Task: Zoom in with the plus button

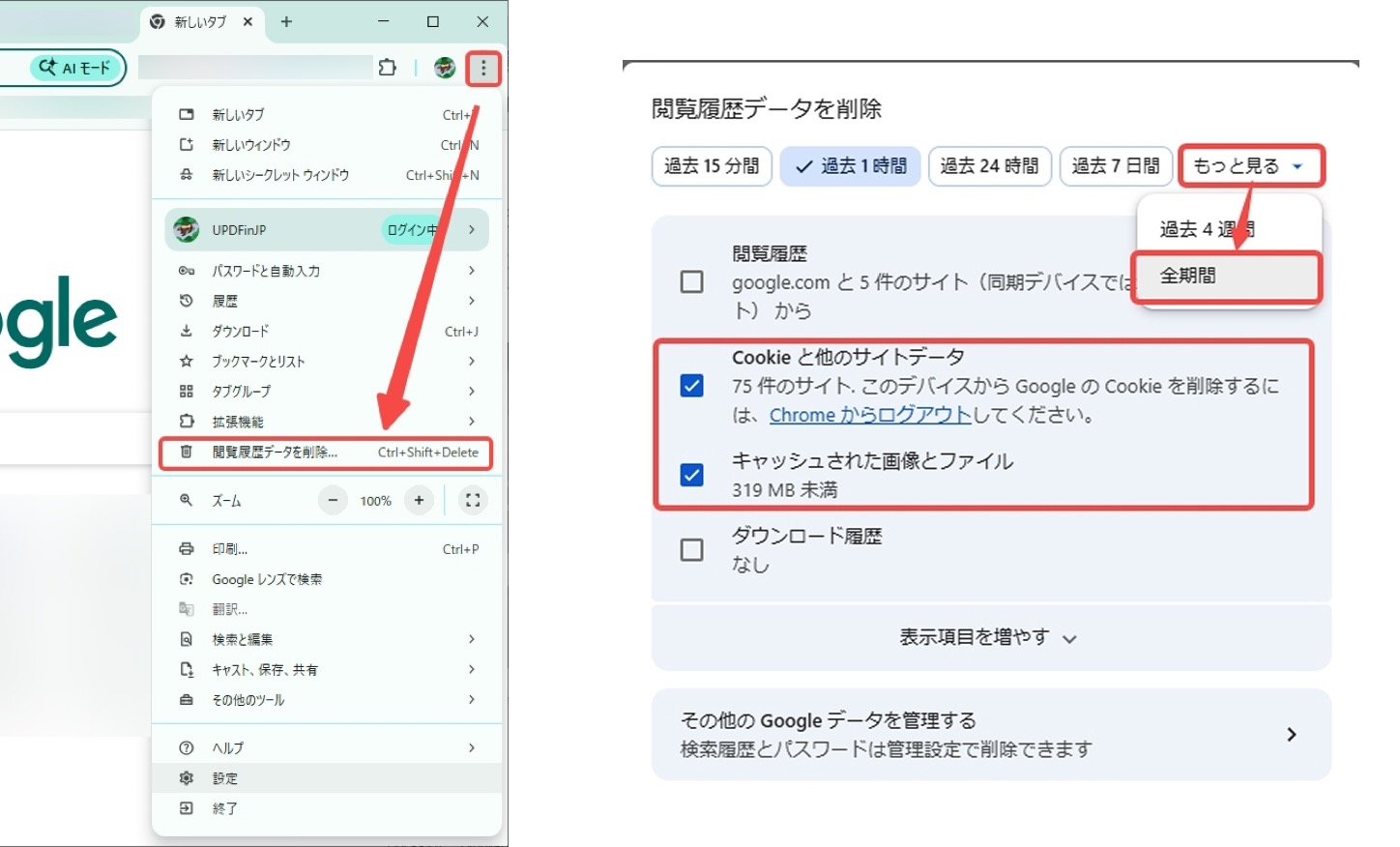Action: coord(419,500)
